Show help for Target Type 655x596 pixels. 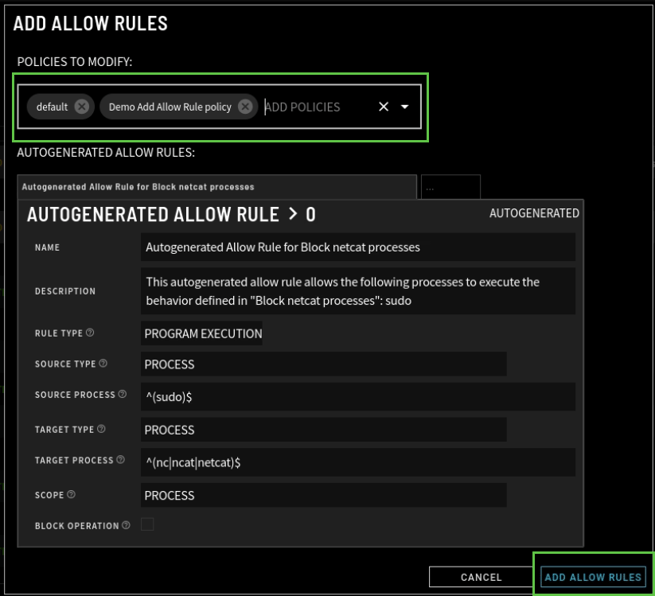(101, 429)
